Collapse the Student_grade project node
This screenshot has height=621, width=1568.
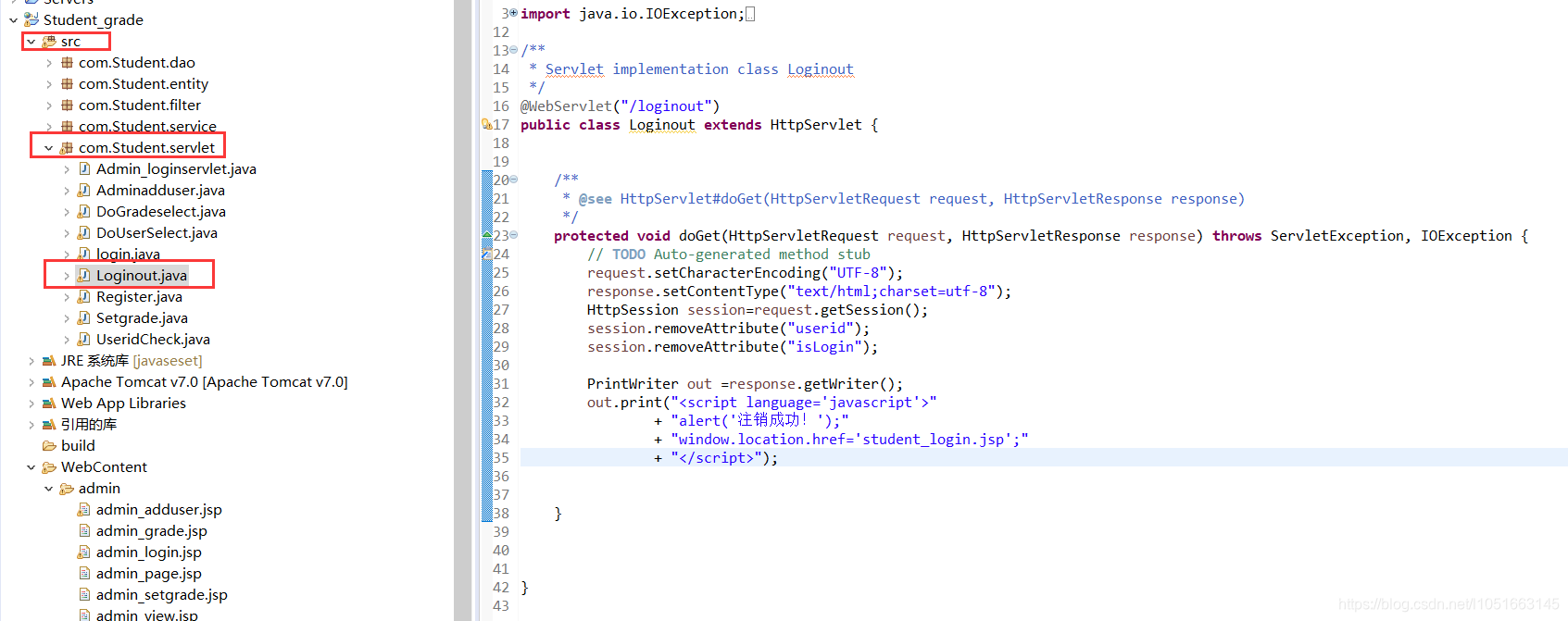pos(13,19)
